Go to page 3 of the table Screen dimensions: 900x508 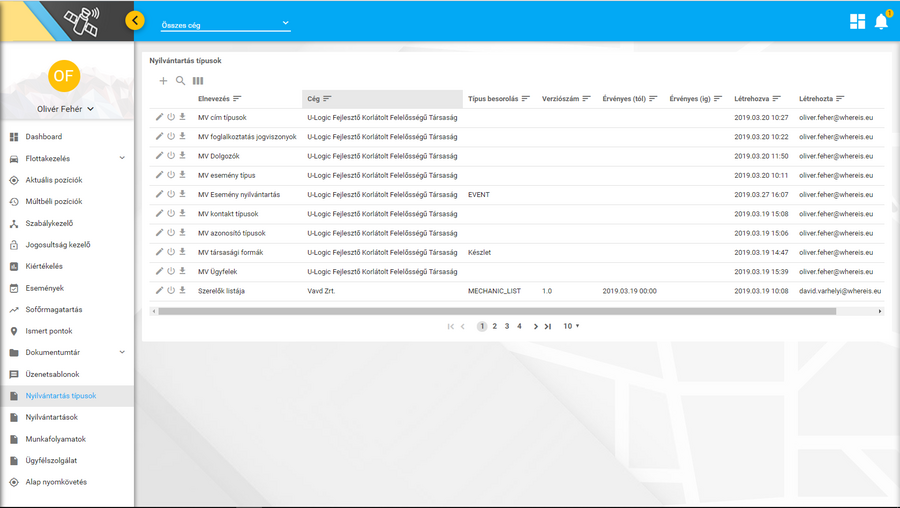(507, 326)
